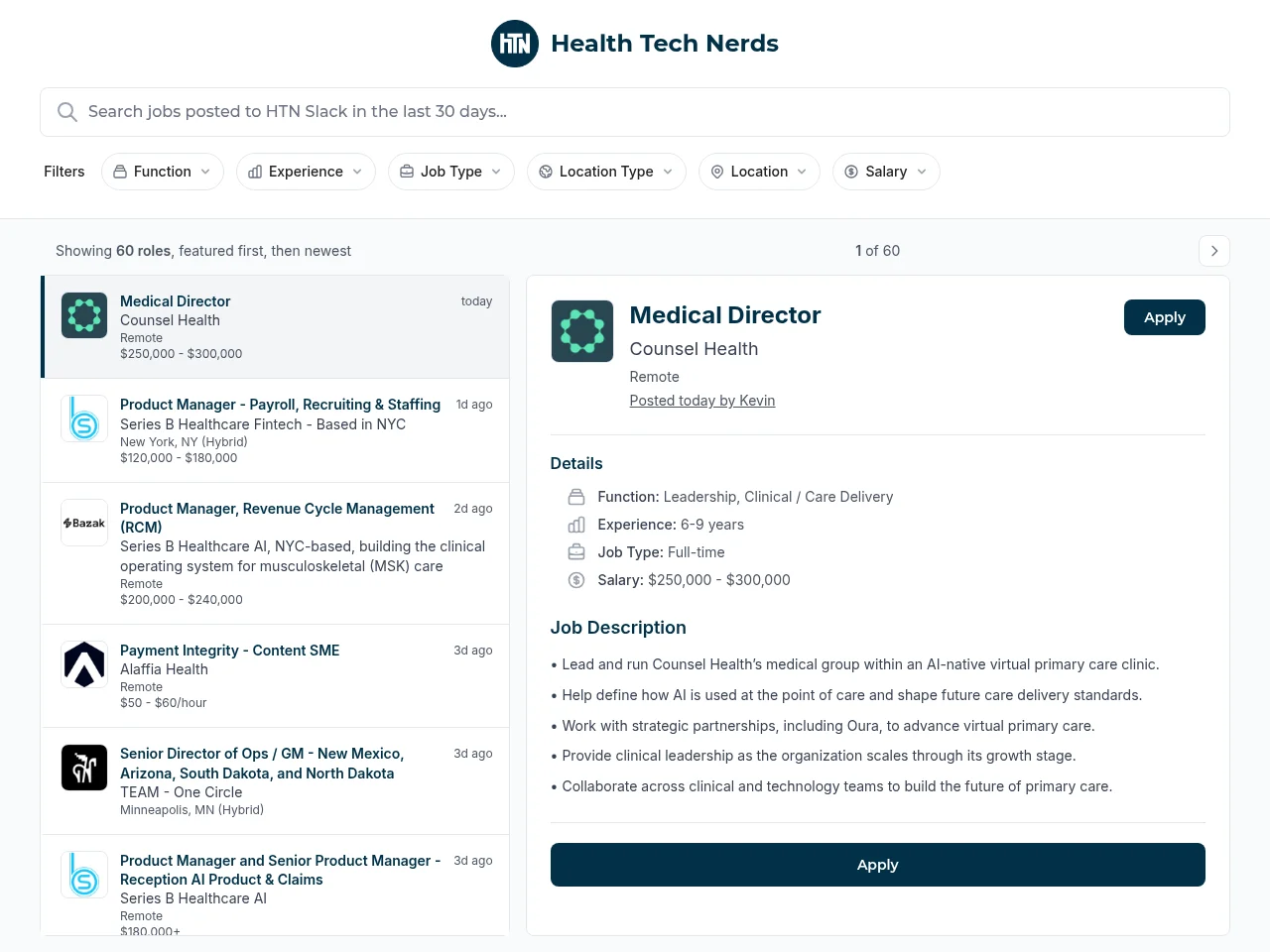Click the HTN logo icon
The width and height of the screenshot is (1270, 952).
point(515,44)
